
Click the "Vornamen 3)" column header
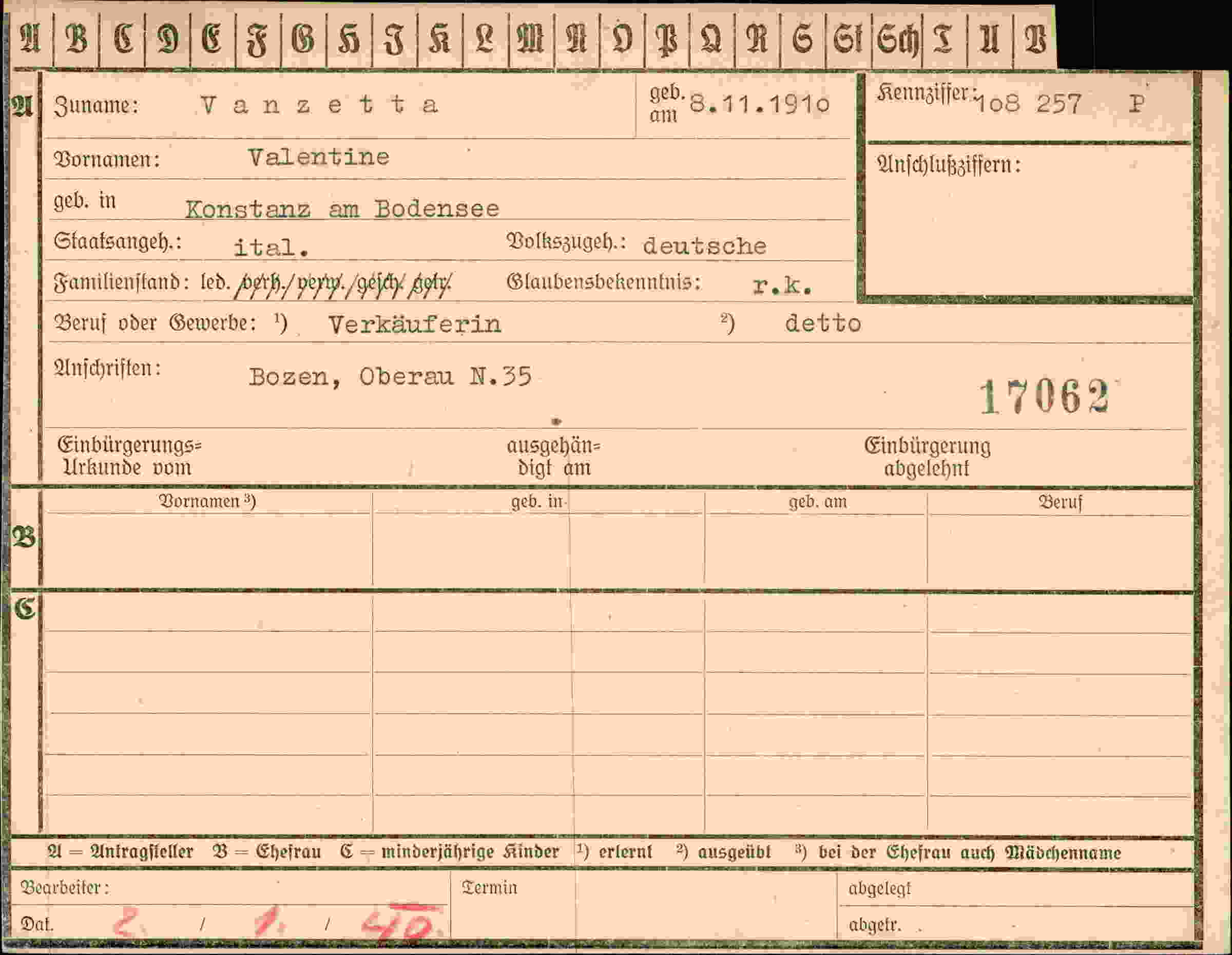coord(207,501)
